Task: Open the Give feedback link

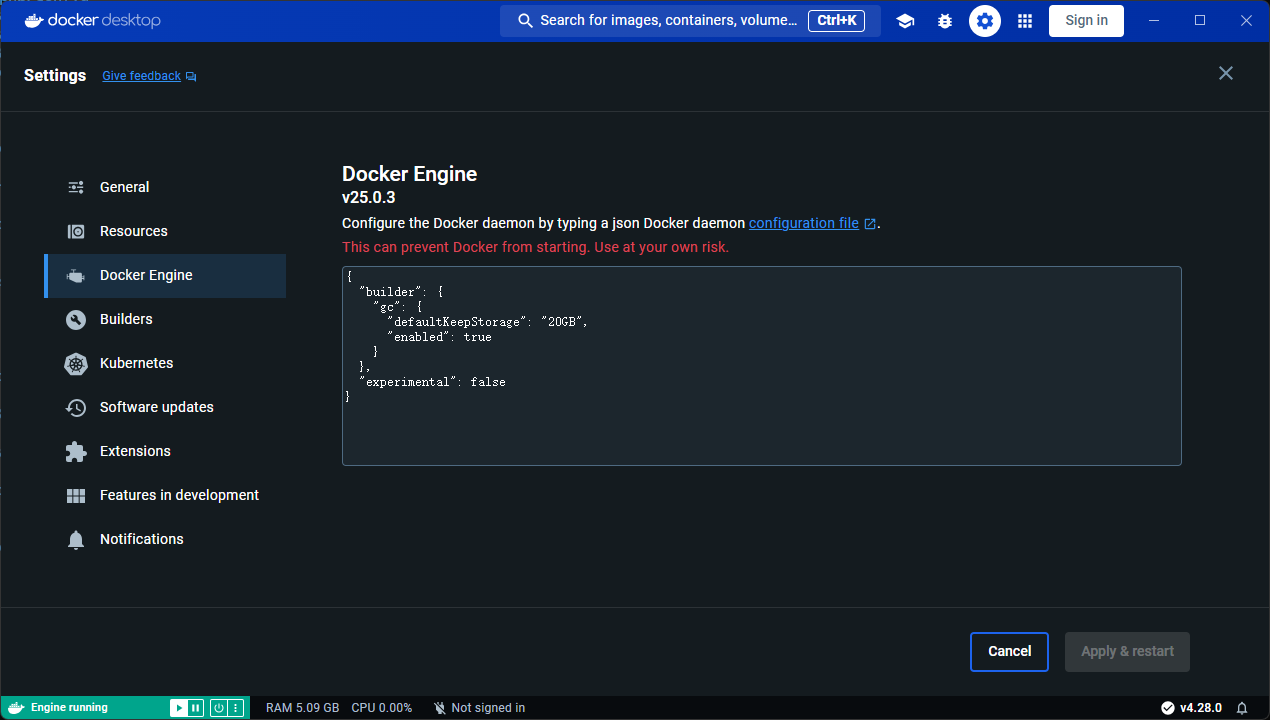Action: tap(141, 76)
